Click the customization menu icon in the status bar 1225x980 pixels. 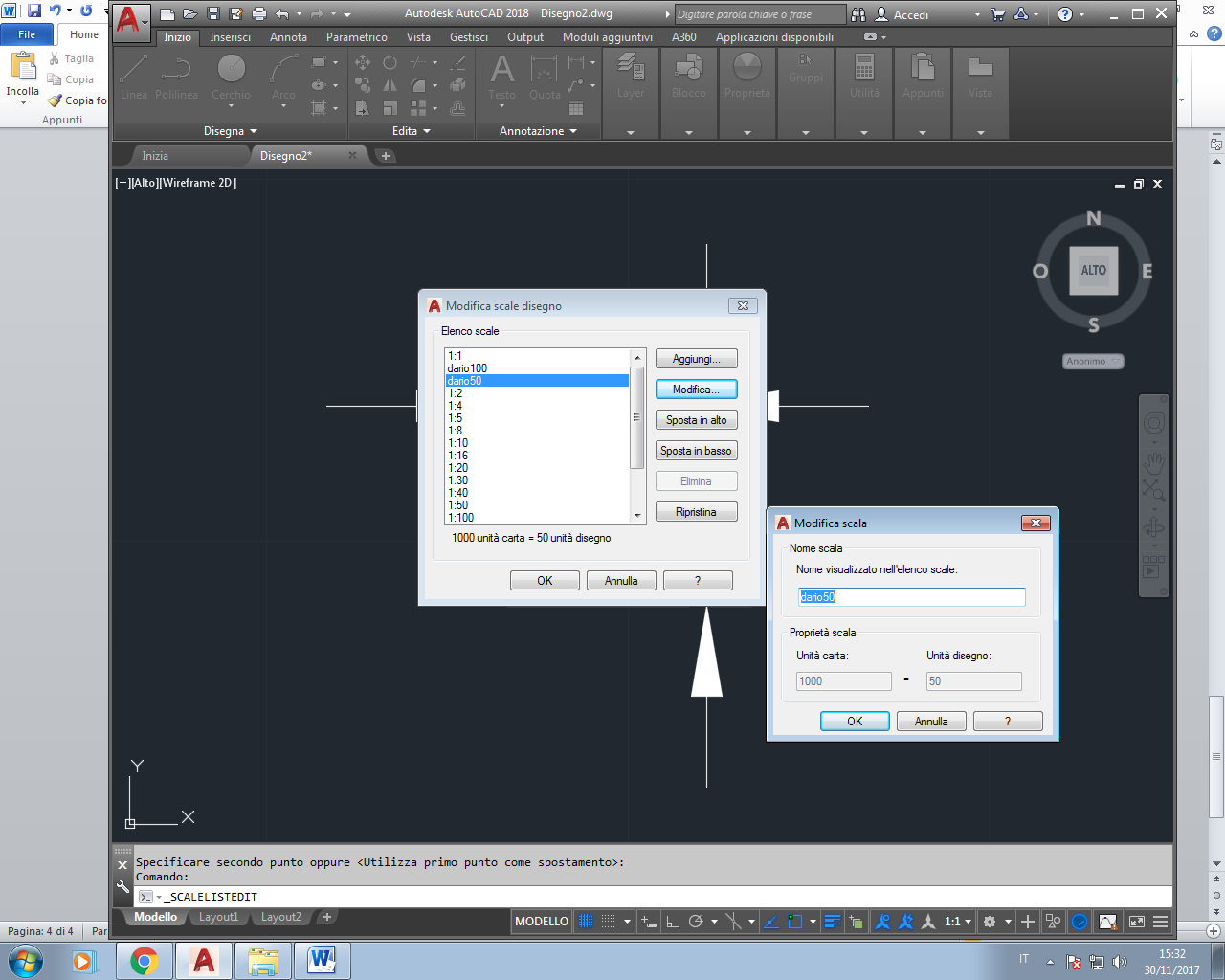coord(1161,922)
